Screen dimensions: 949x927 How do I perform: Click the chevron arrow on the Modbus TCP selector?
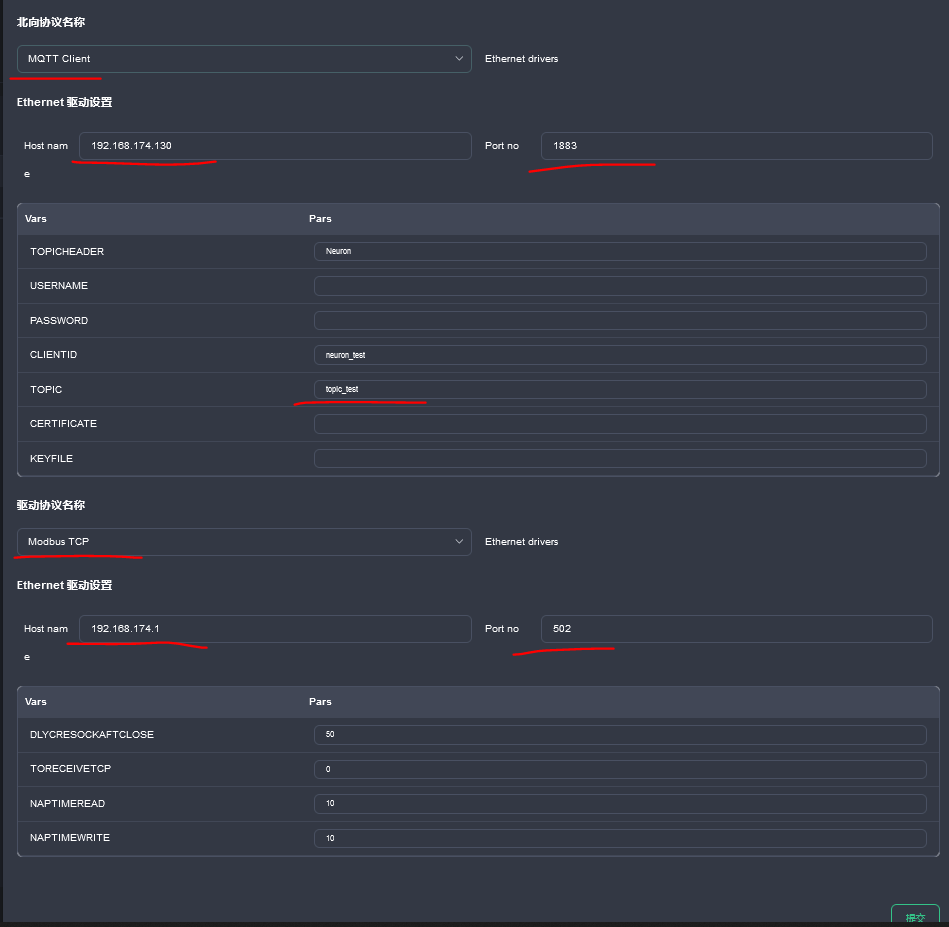[x=459, y=541]
